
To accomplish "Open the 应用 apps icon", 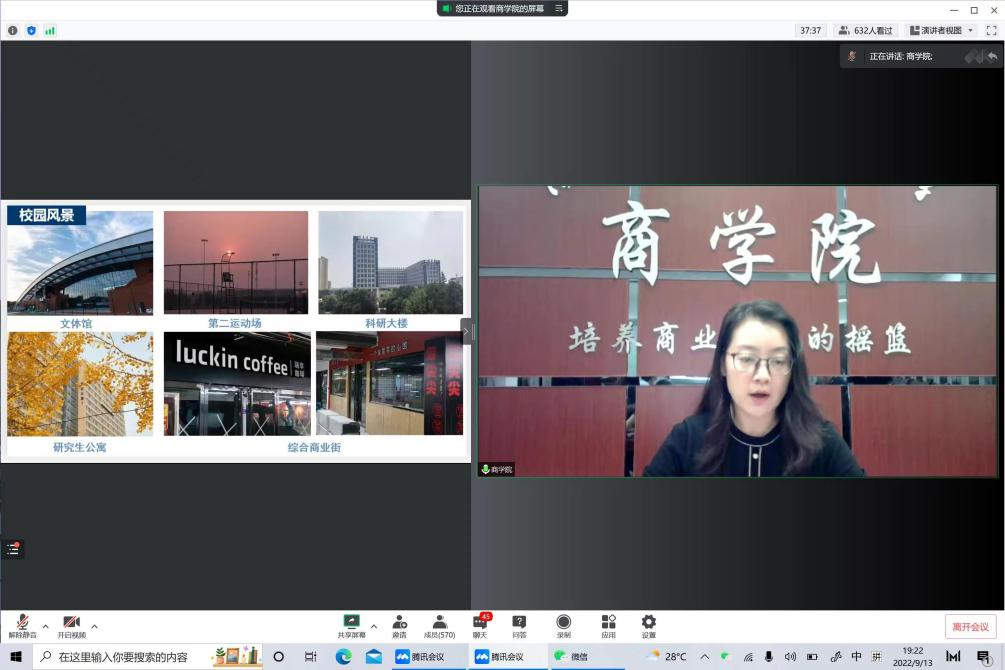I will pyautogui.click(x=608, y=626).
